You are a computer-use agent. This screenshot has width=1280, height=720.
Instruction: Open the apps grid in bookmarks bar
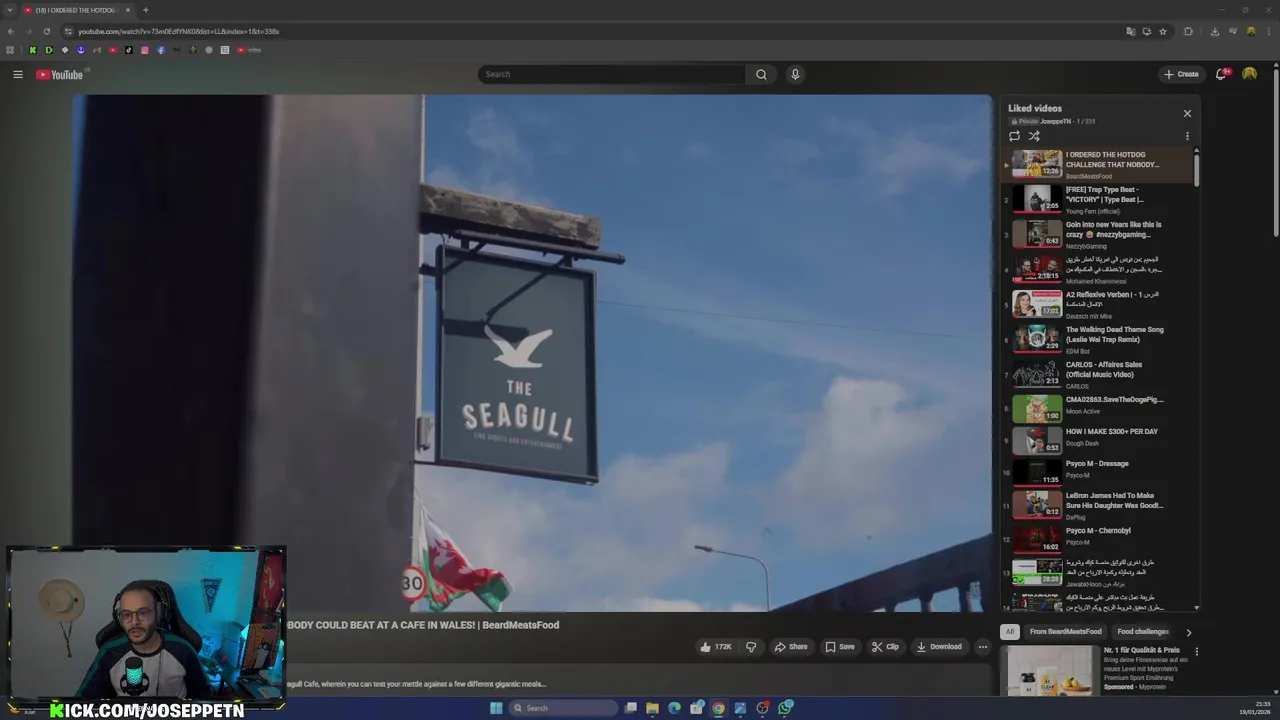[x=10, y=50]
